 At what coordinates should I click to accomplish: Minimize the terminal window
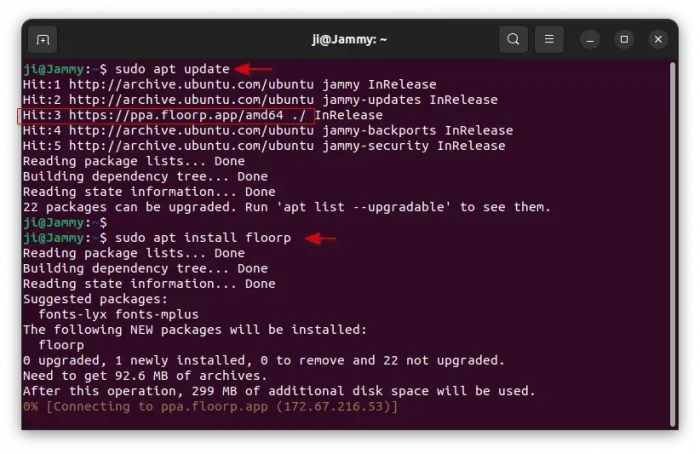pyautogui.click(x=592, y=40)
